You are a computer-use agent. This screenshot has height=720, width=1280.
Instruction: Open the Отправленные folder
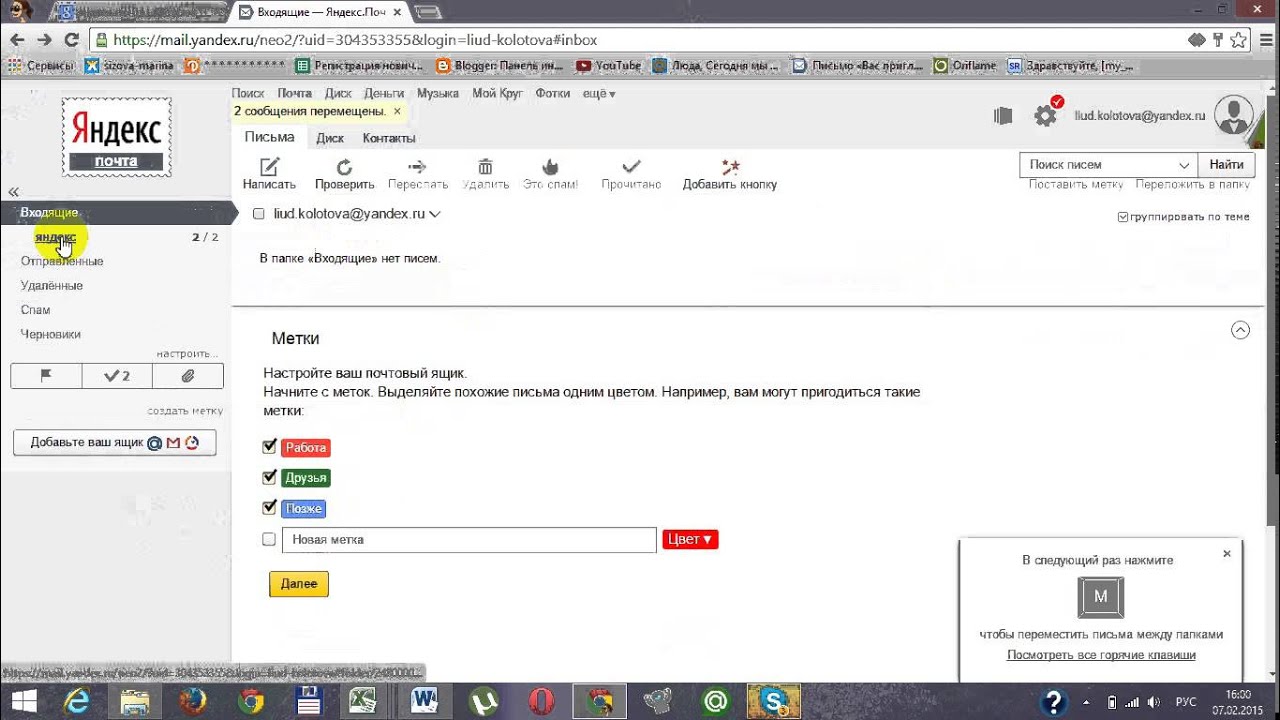(62, 261)
